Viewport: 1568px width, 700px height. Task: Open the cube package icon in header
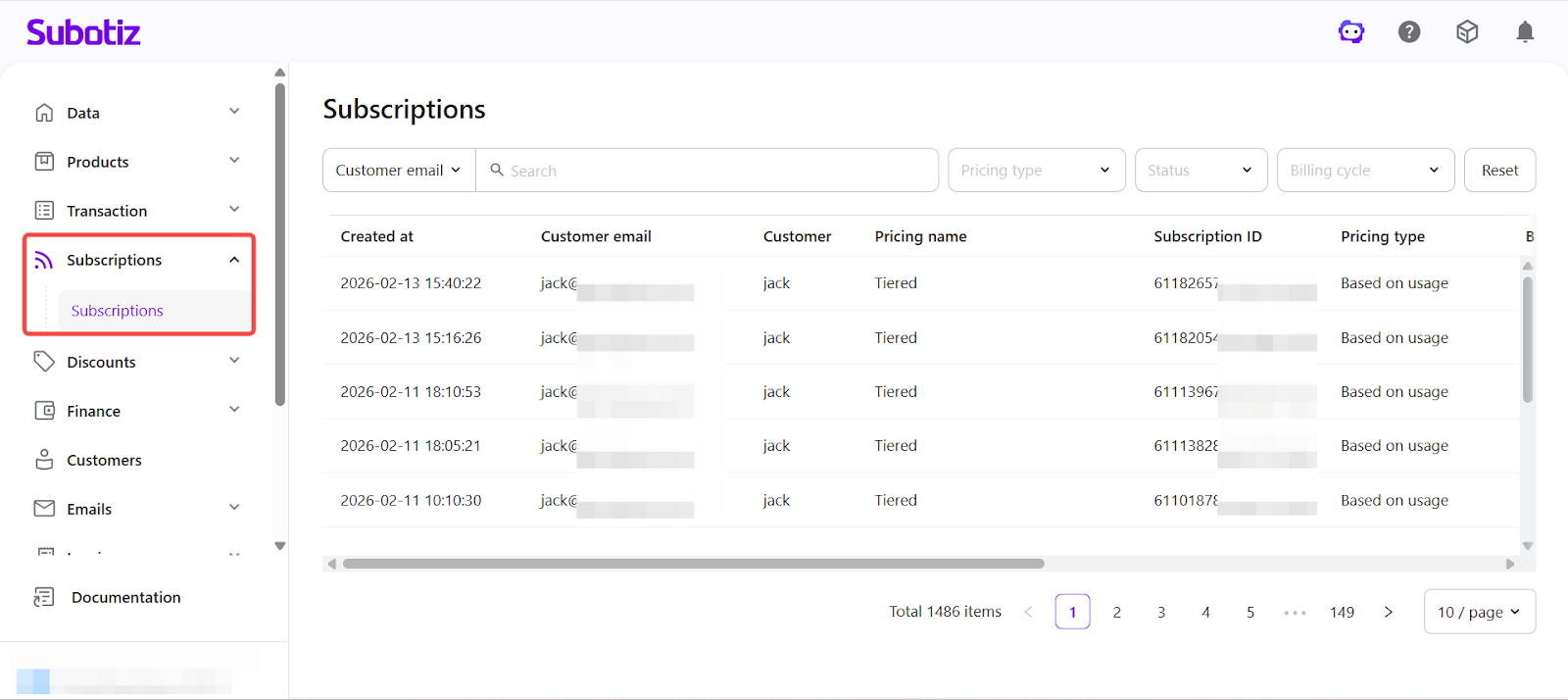tap(1467, 32)
